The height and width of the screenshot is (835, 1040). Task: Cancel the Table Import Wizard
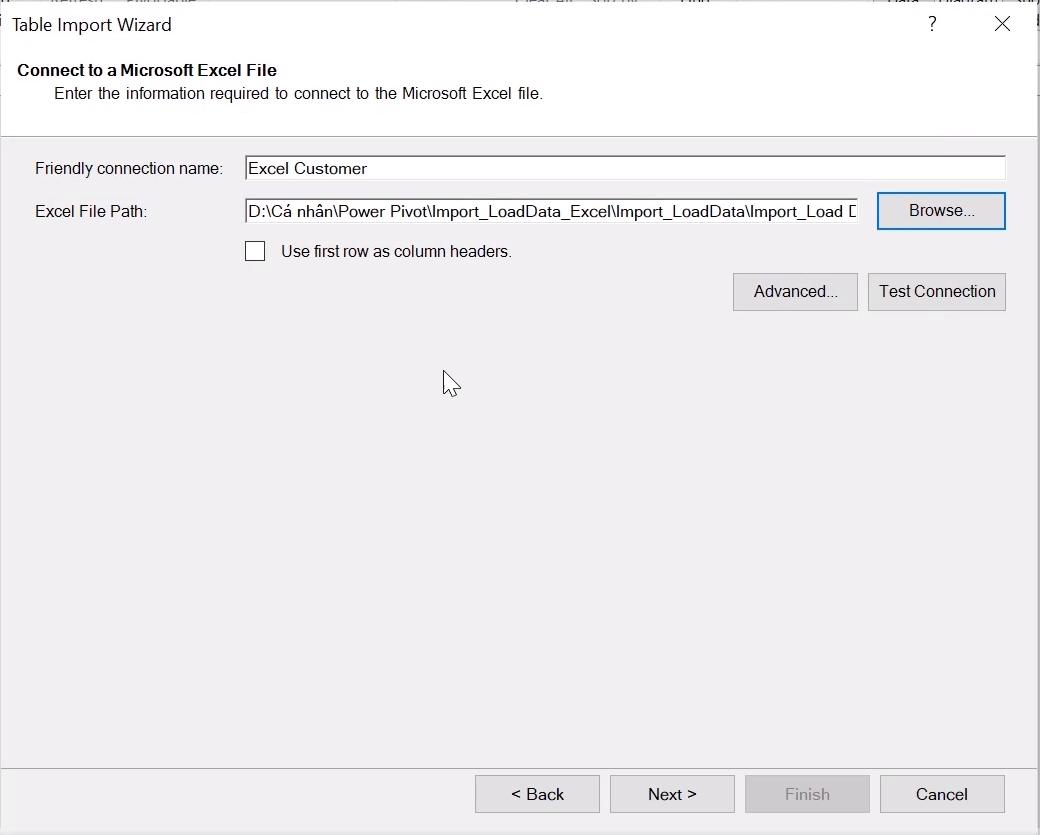(941, 793)
